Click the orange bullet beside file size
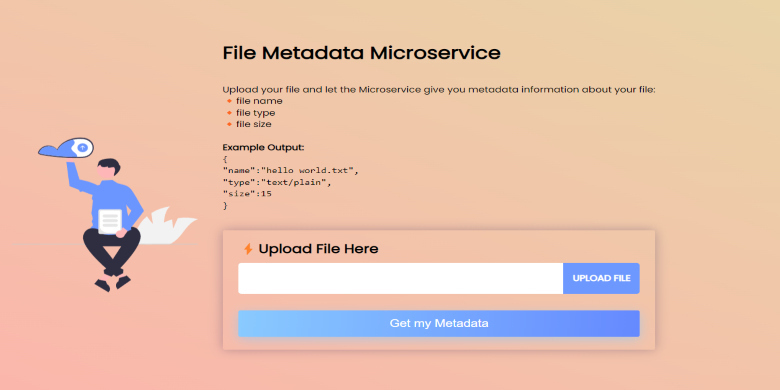The image size is (780, 390). tap(229, 124)
